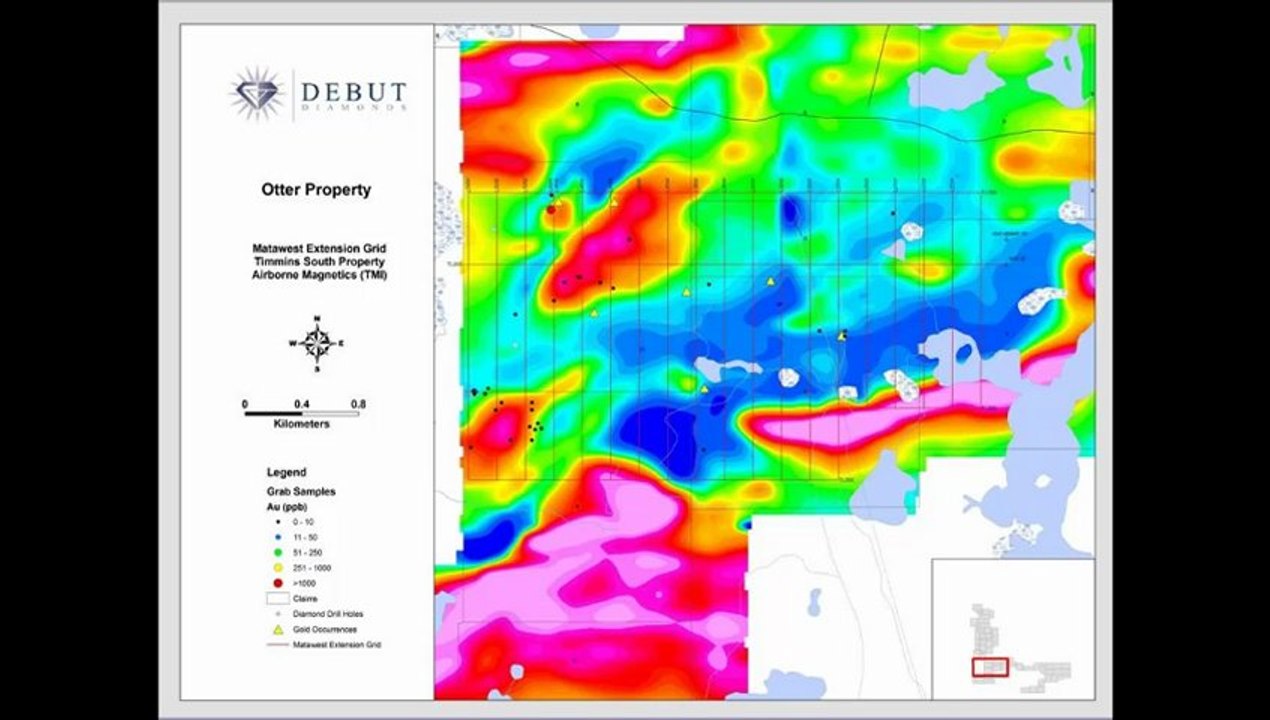This screenshot has width=1270, height=720.
Task: Click the black-and-white scale bar
Action: coord(301,413)
